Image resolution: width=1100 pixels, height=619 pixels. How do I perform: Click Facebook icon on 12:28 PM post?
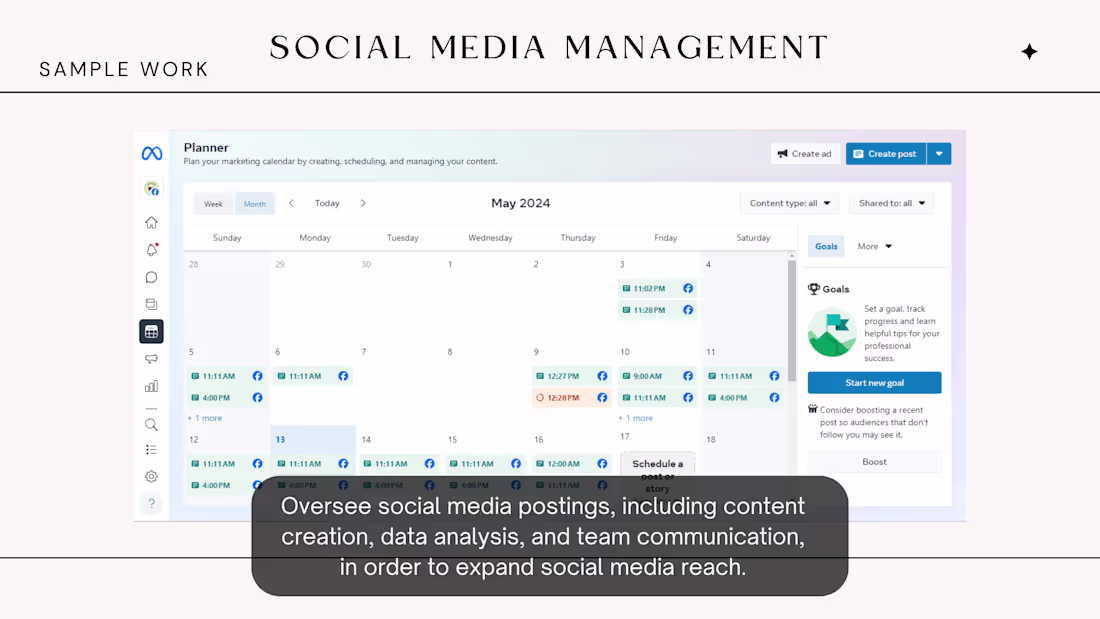[602, 398]
